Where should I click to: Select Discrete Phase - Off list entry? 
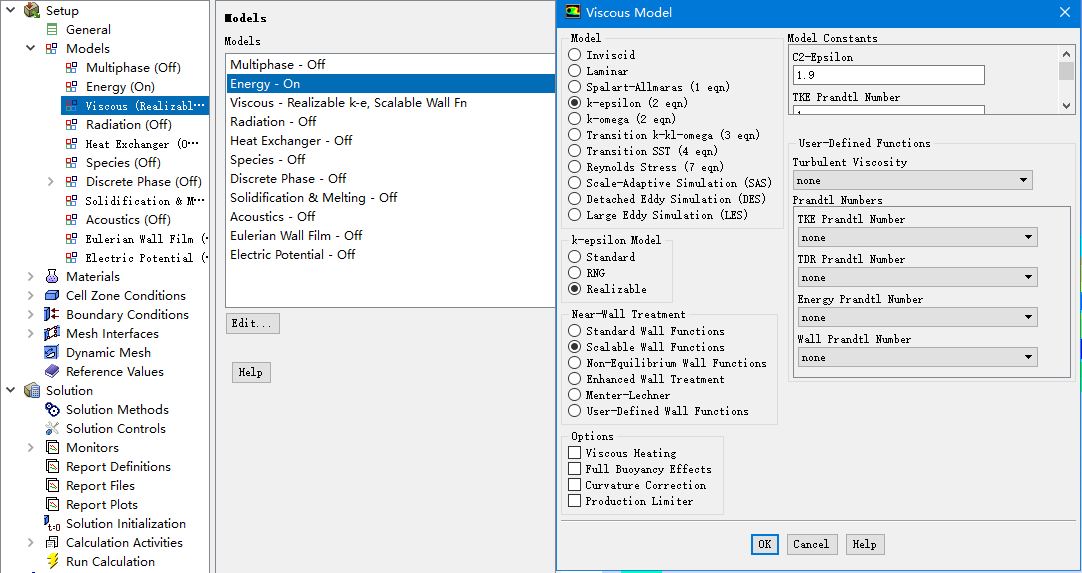click(x=288, y=179)
